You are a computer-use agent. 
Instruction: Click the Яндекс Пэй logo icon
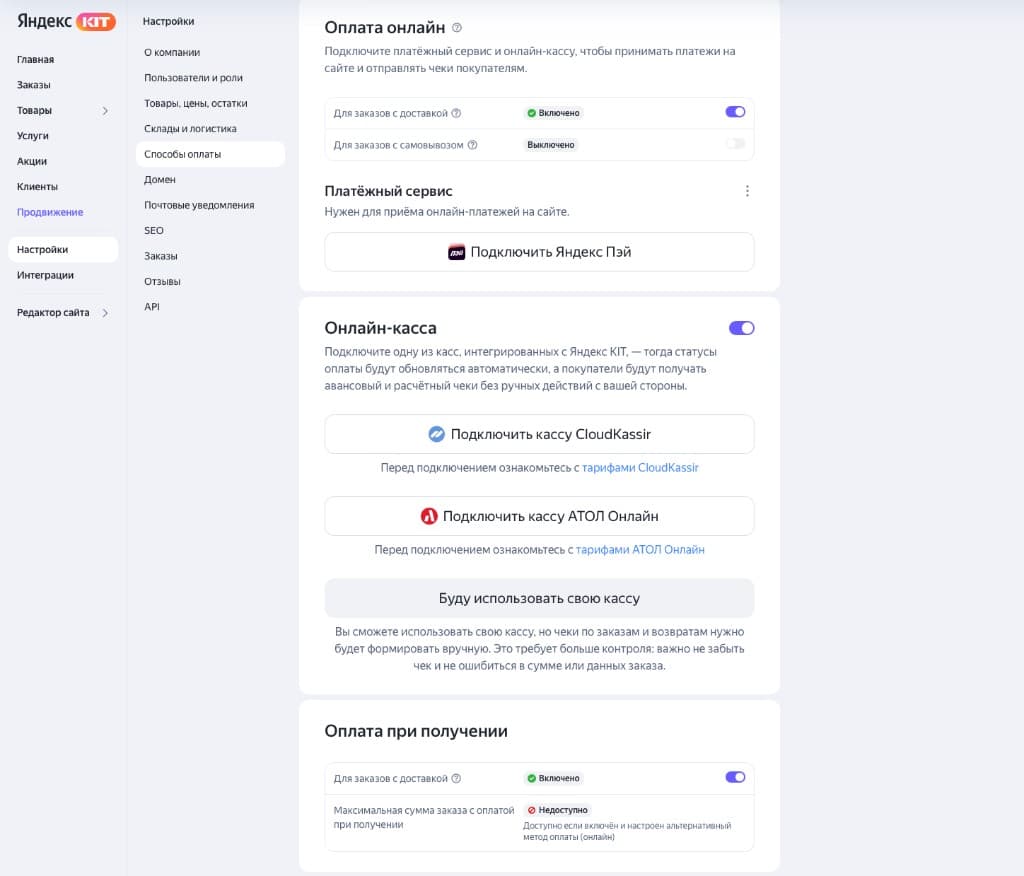pos(456,252)
